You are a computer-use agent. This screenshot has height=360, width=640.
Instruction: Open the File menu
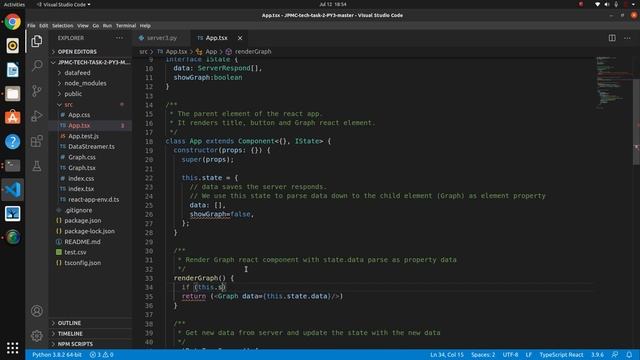(x=31, y=26)
